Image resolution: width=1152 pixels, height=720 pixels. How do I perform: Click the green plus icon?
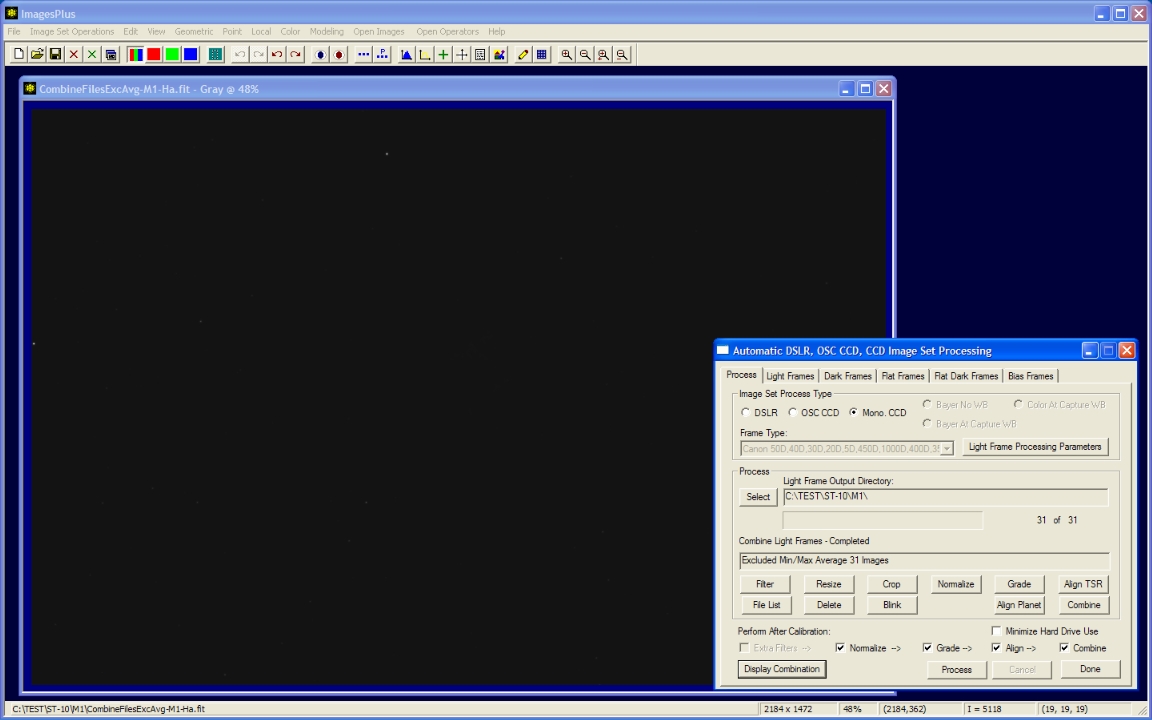443,54
